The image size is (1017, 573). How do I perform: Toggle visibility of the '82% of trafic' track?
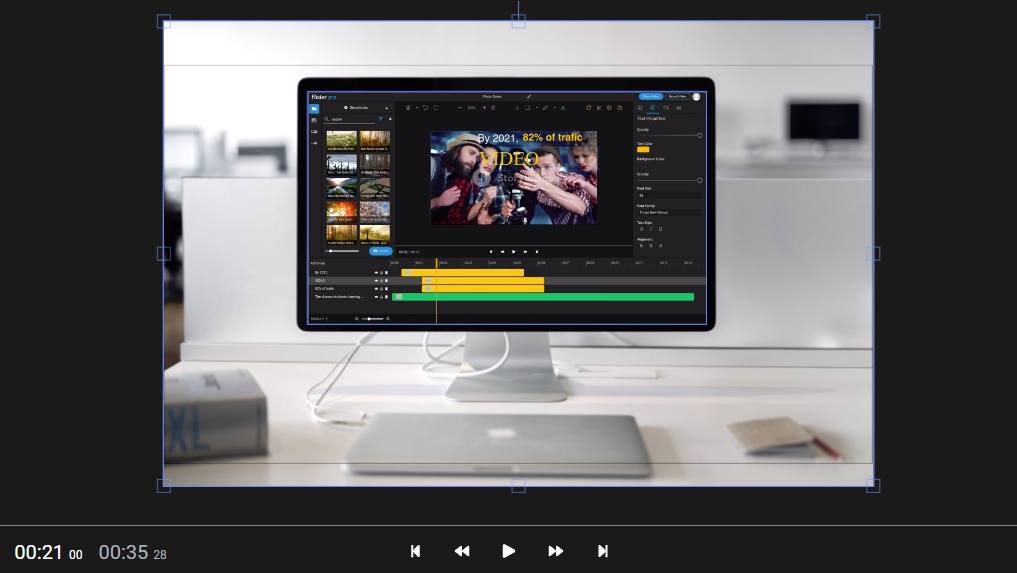point(376,288)
